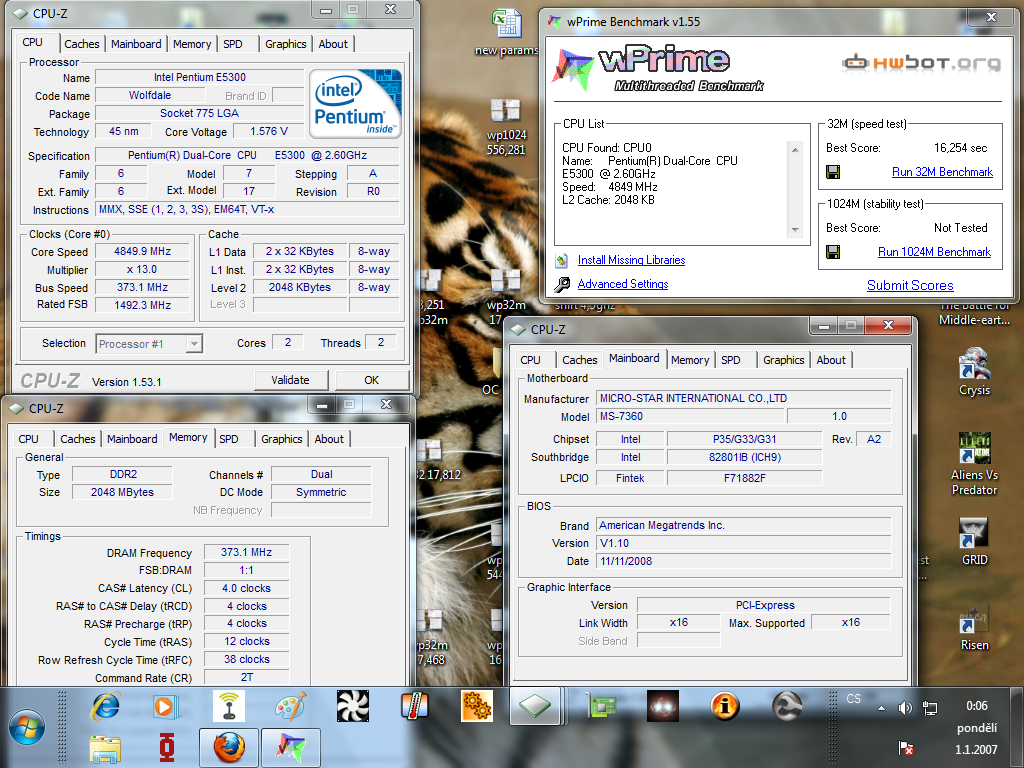
Task: Click the Intel Pentium inside logo
Action: pyautogui.click(x=355, y=103)
